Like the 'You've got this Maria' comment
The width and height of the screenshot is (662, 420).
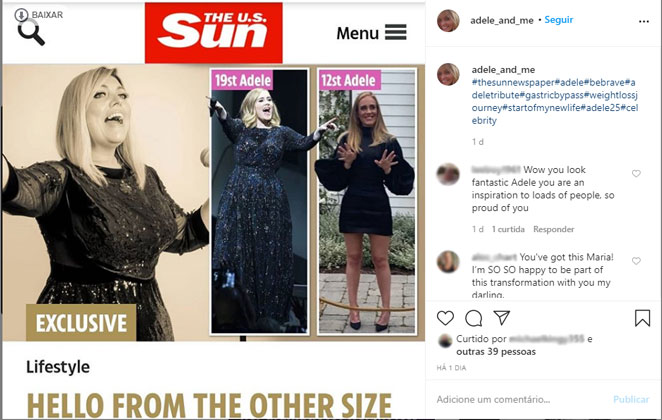click(636, 261)
